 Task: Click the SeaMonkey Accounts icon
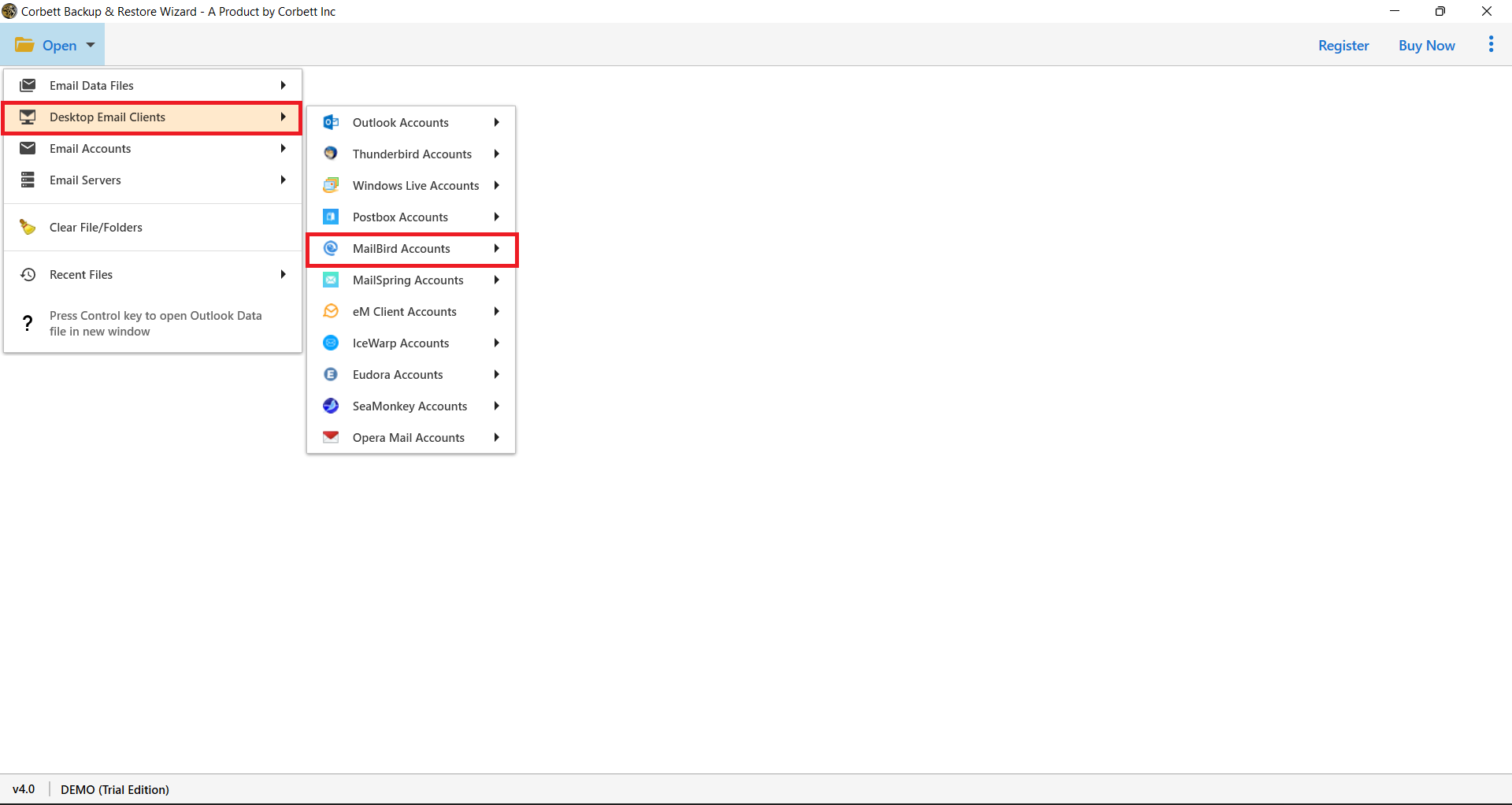(x=331, y=406)
